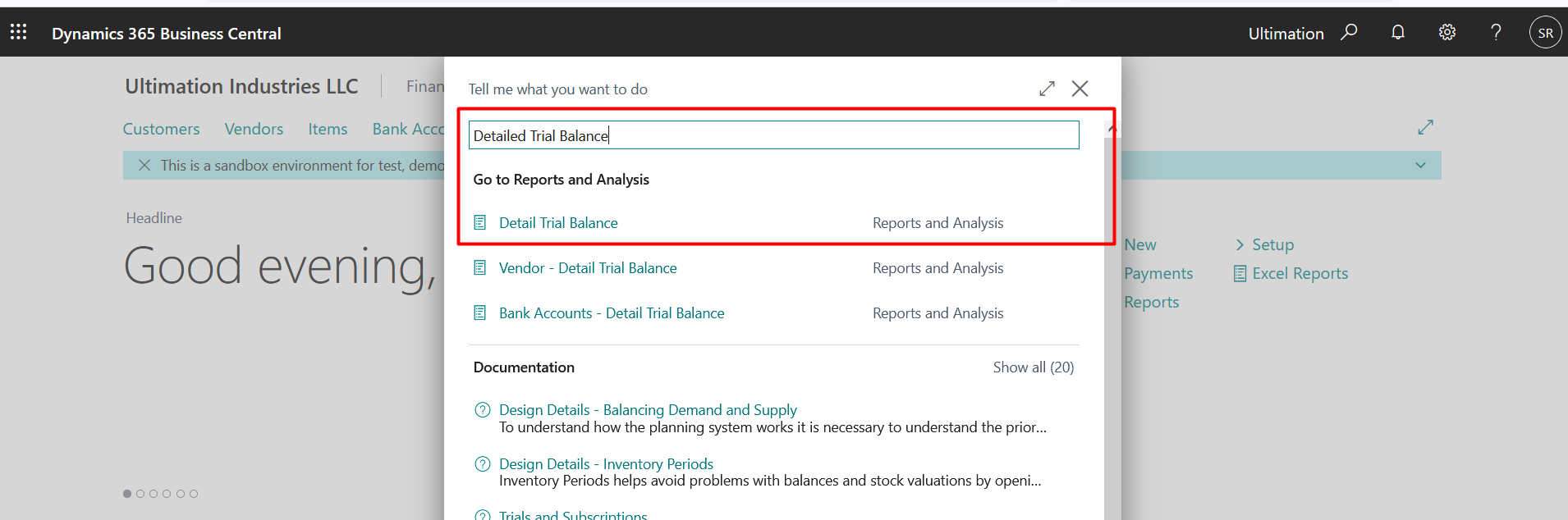1568x520 pixels.
Task: Select the first headline pagination dot
Action: click(127, 494)
